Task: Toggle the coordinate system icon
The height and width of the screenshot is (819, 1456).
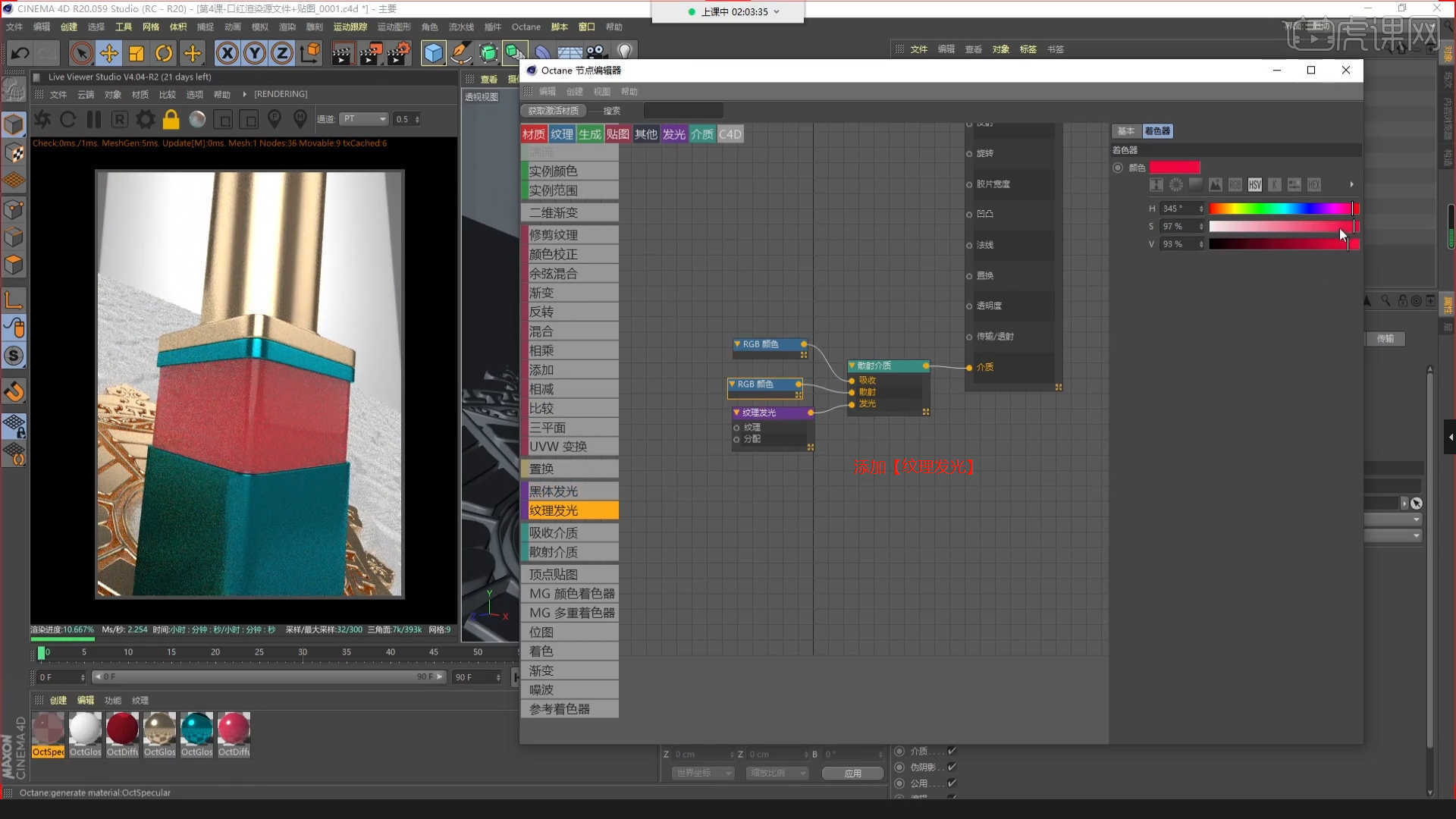Action: pyautogui.click(x=310, y=53)
